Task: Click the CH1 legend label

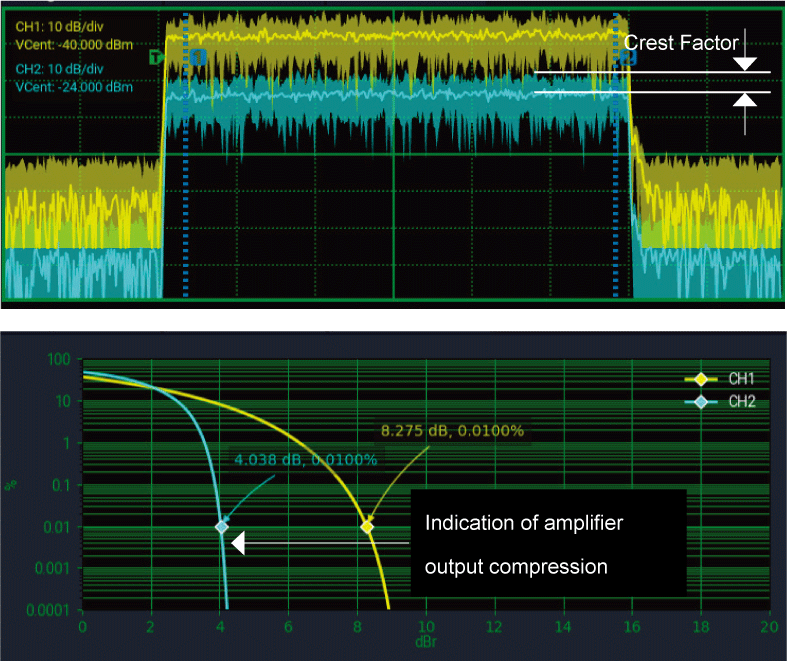Action: point(741,379)
